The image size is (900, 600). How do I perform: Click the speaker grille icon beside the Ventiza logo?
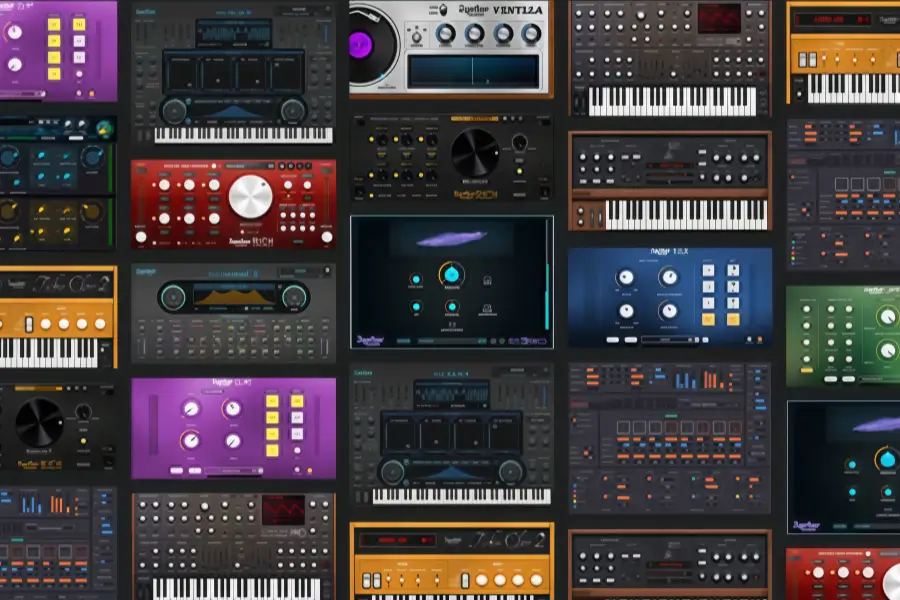pos(444,9)
